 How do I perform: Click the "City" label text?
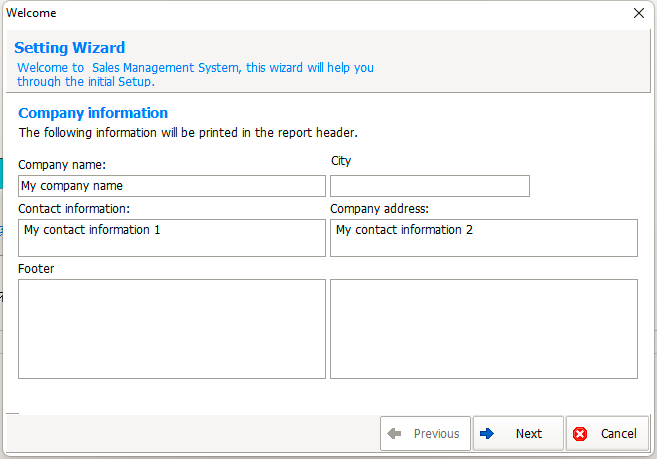pyautogui.click(x=341, y=161)
